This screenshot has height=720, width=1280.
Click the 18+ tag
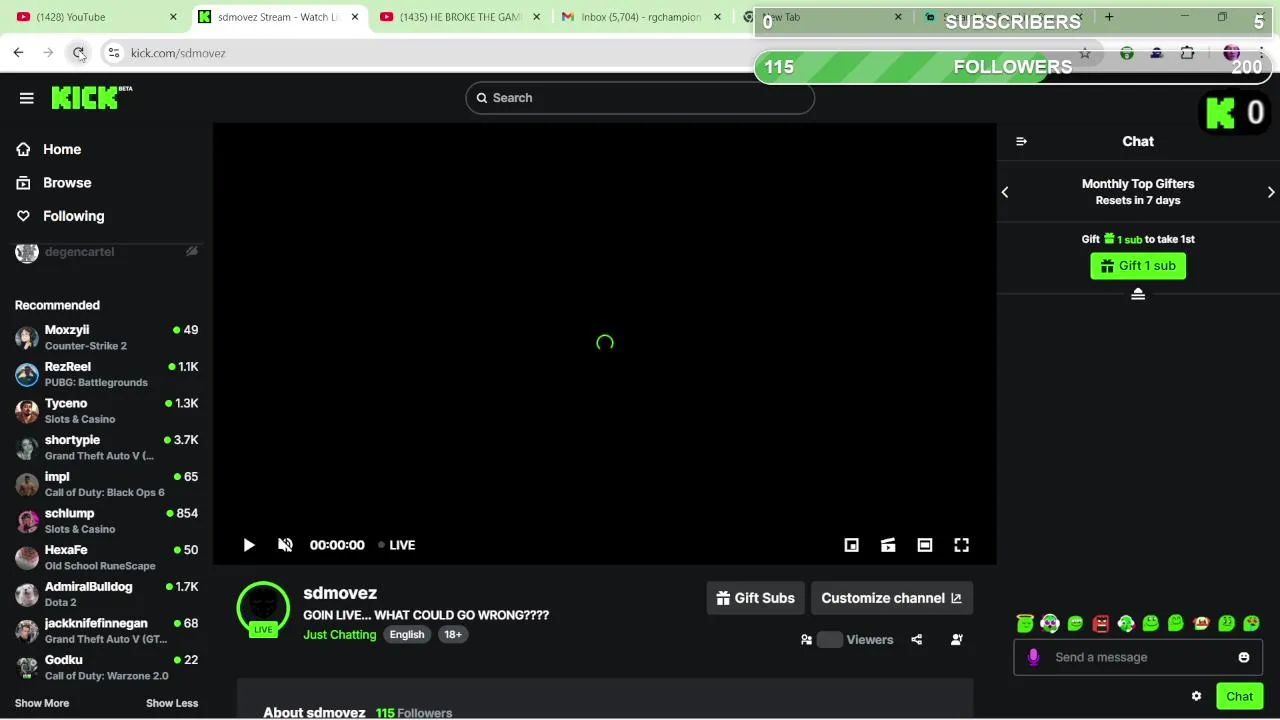tap(453, 635)
